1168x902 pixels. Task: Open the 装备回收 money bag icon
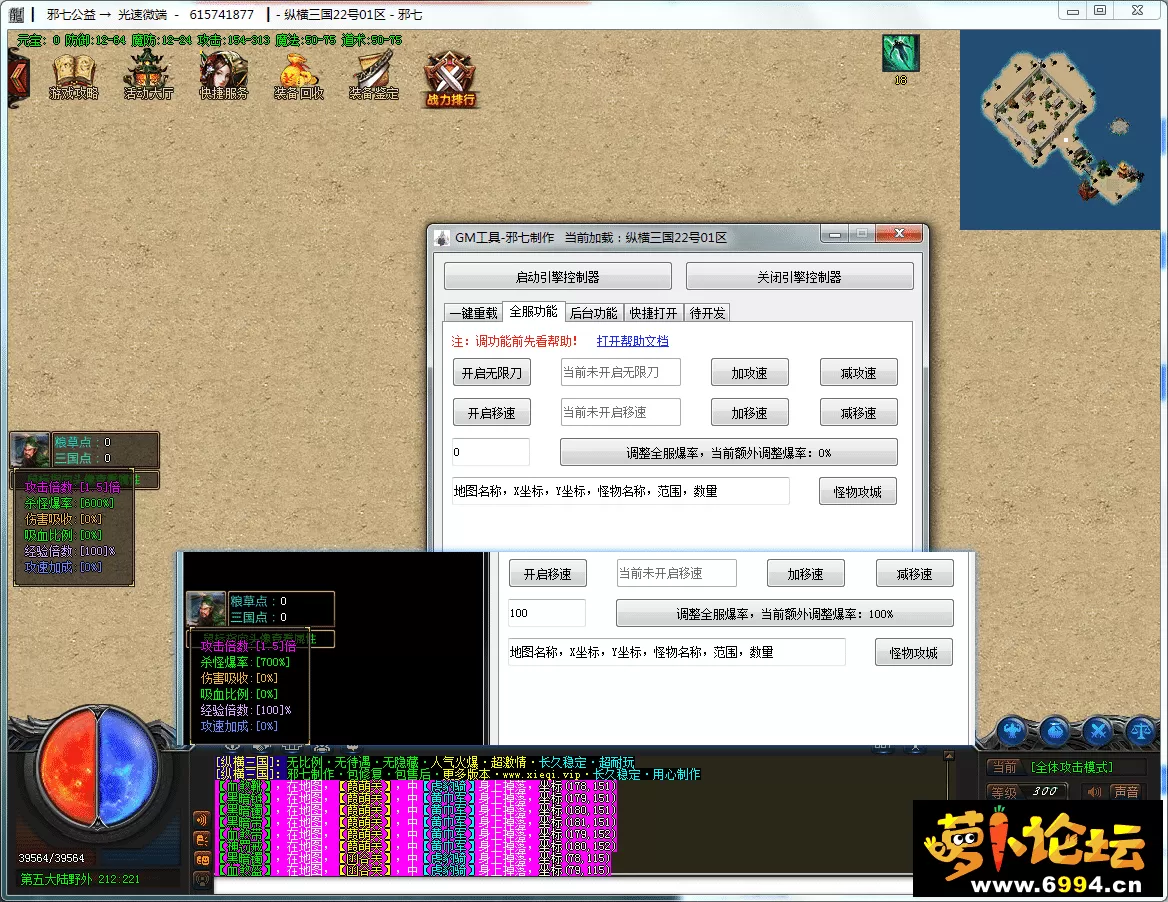coord(298,77)
